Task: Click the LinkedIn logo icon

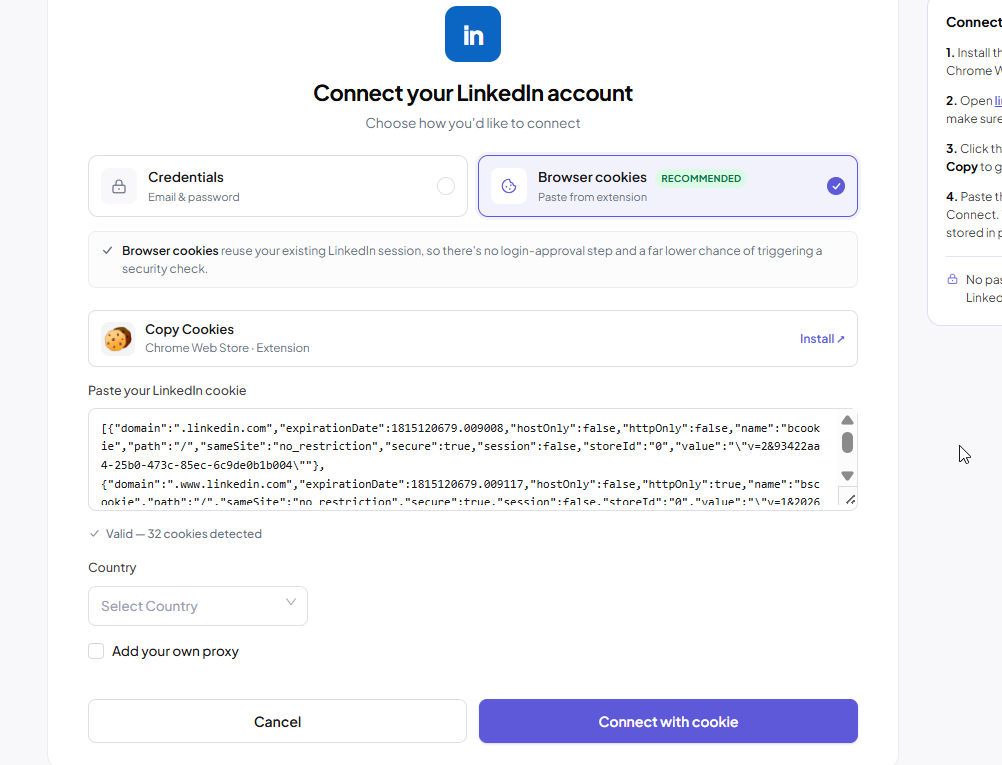Action: 473,34
